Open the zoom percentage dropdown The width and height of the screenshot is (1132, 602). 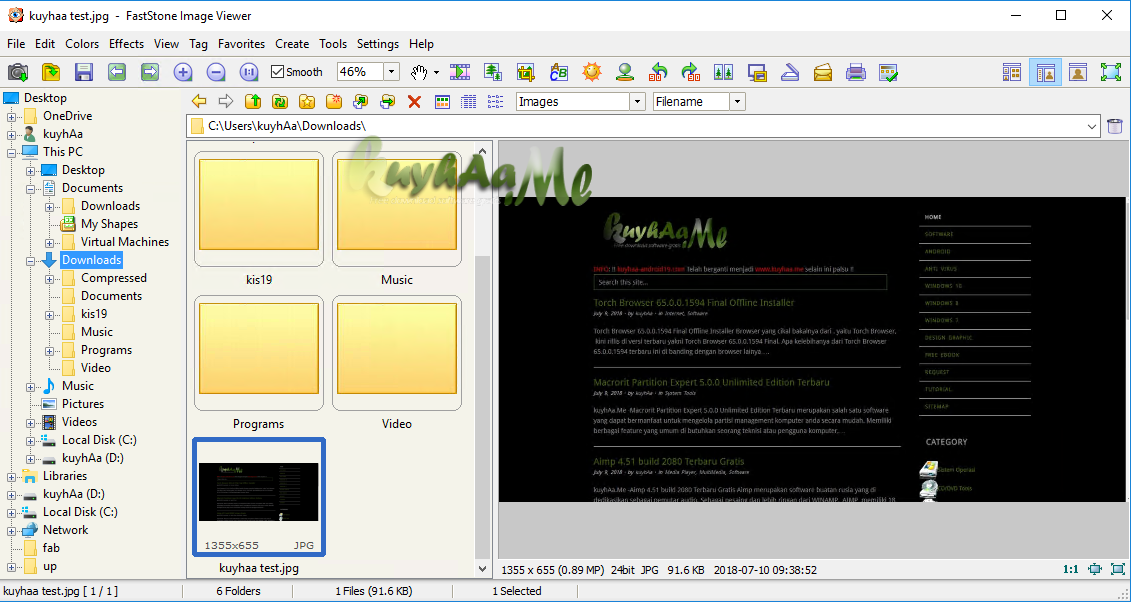(391, 71)
